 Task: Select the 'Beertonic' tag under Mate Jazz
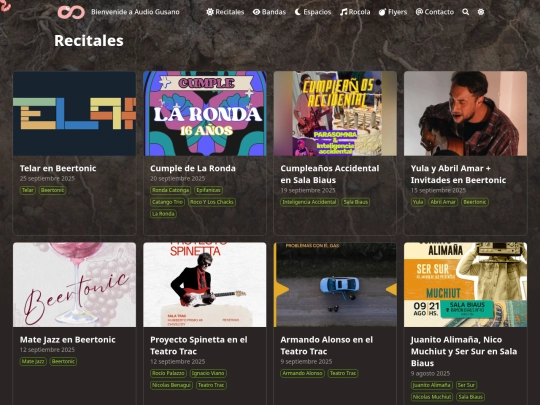63,361
